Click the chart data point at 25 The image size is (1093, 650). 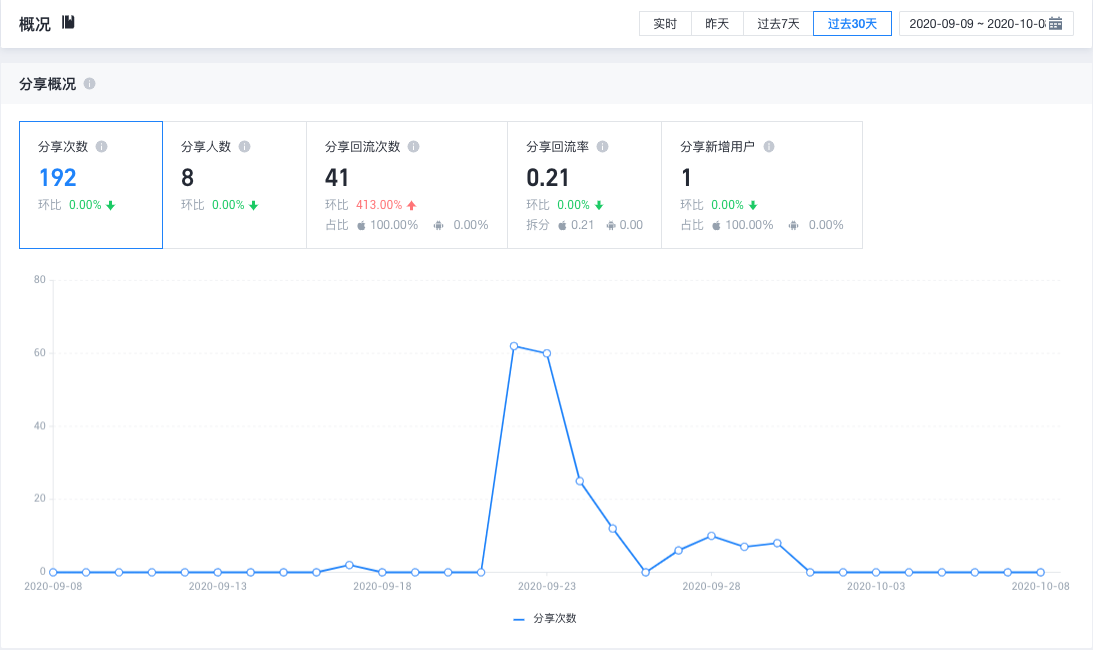[x=580, y=481]
